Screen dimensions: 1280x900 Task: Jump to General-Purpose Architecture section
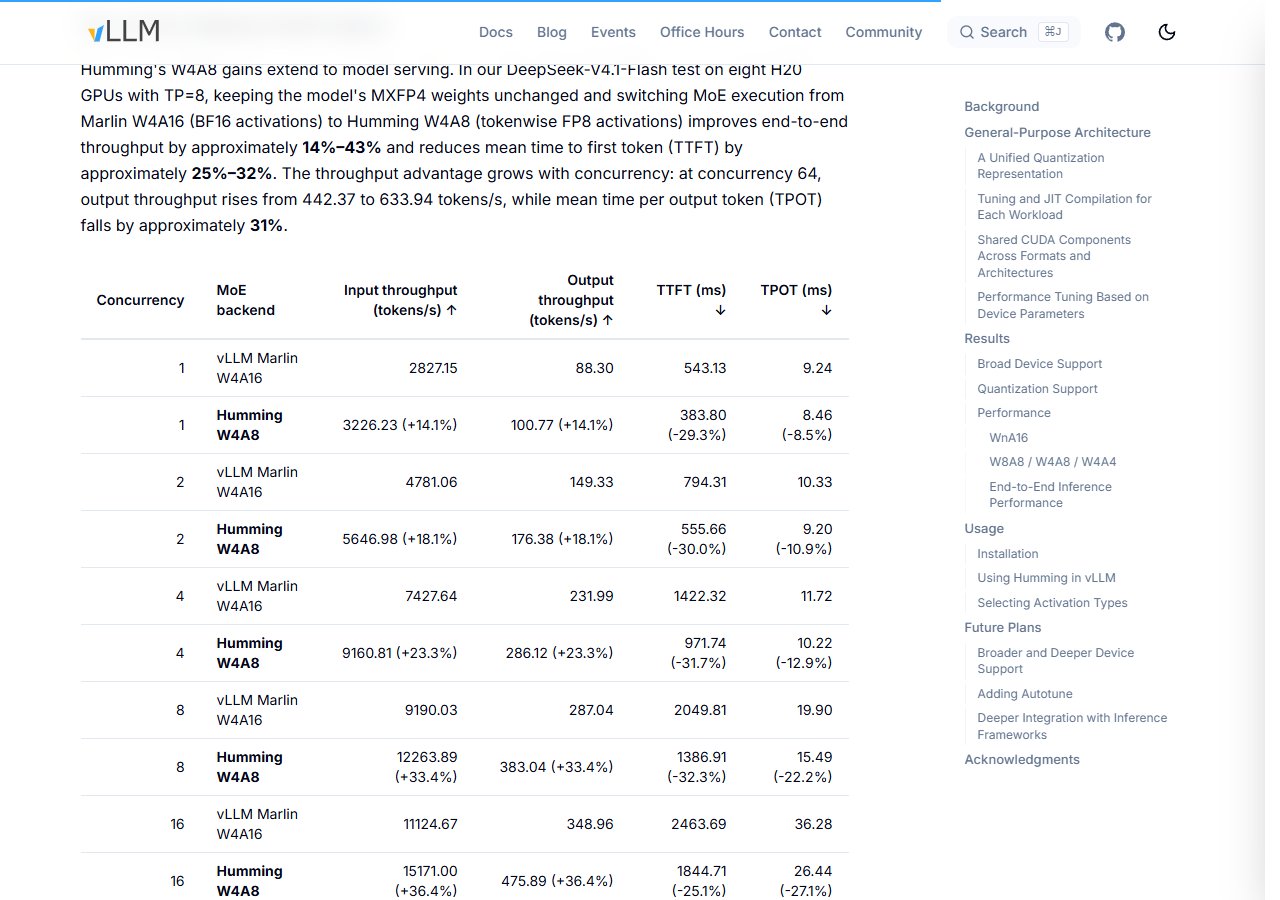click(x=1058, y=133)
